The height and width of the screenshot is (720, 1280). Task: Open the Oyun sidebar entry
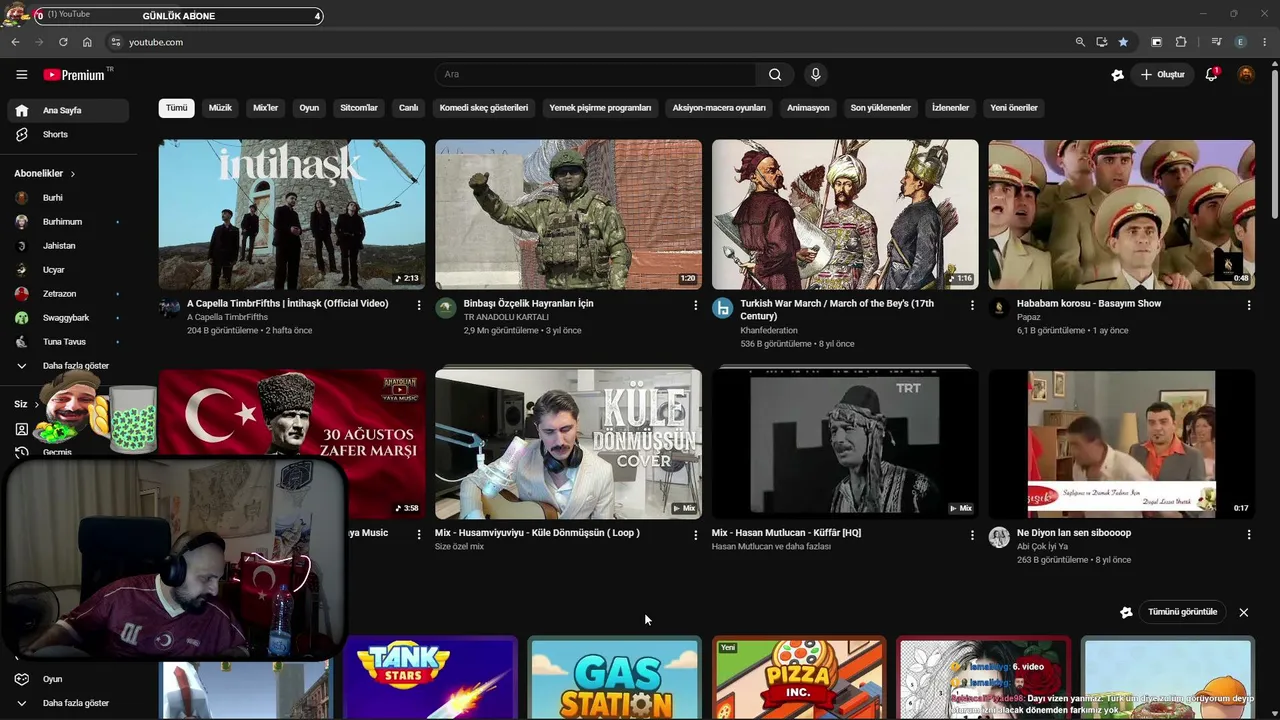(68, 679)
